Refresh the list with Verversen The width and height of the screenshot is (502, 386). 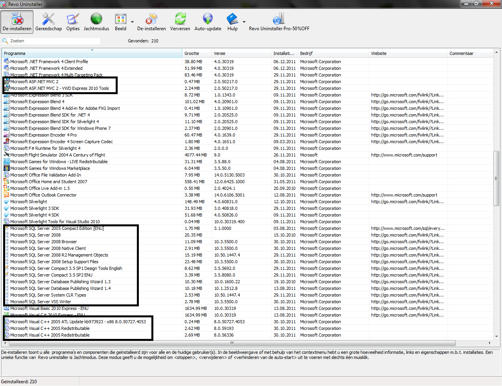pos(180,22)
